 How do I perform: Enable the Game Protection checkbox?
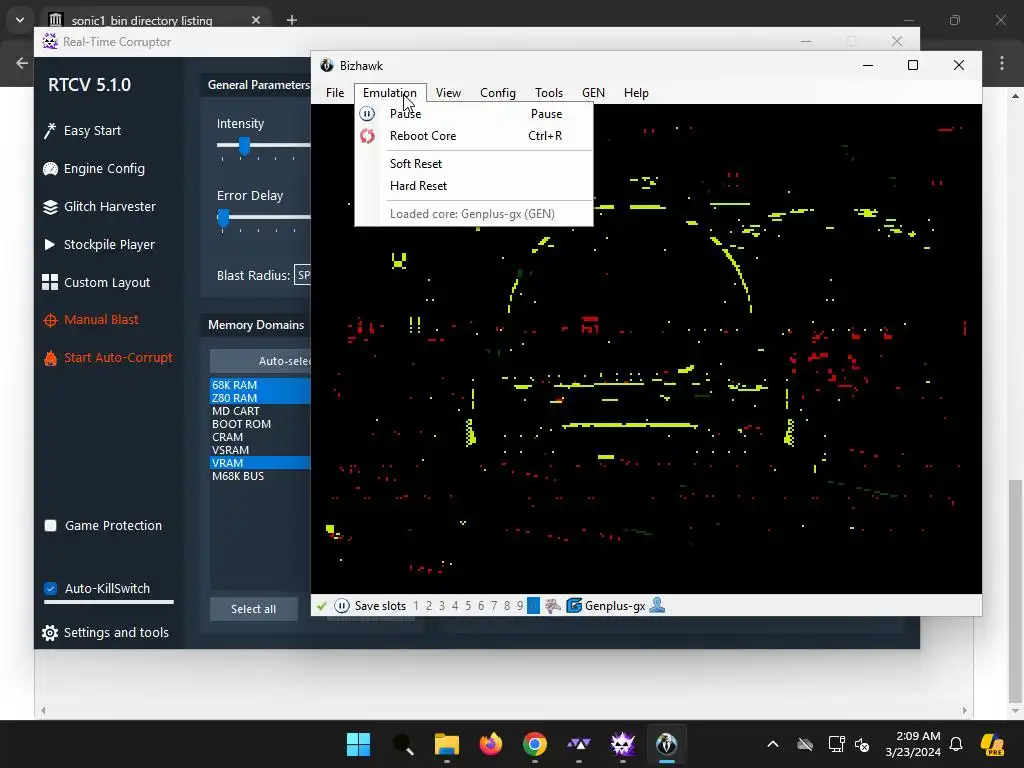(x=50, y=526)
